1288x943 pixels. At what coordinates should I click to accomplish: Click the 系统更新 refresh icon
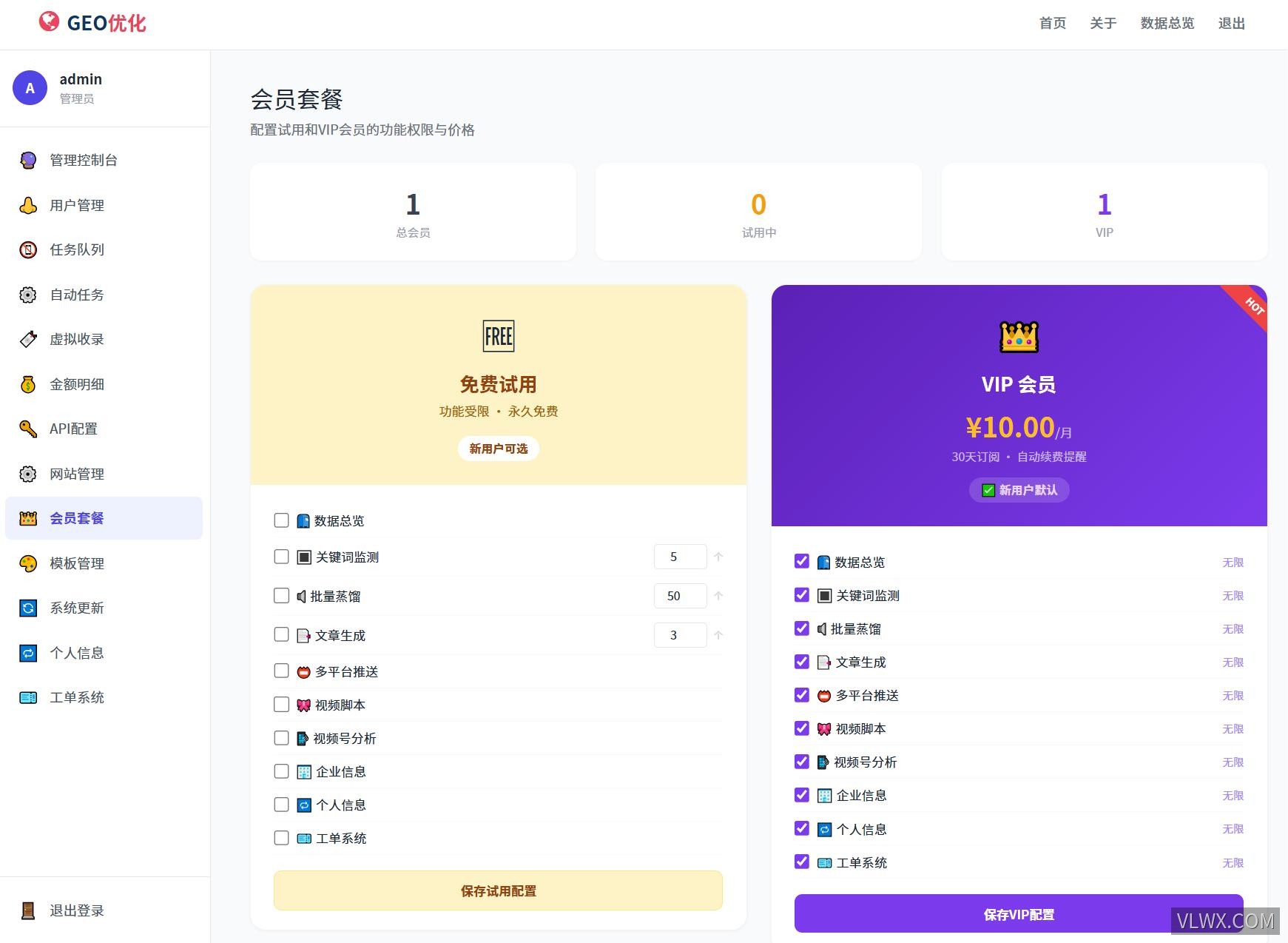28,608
